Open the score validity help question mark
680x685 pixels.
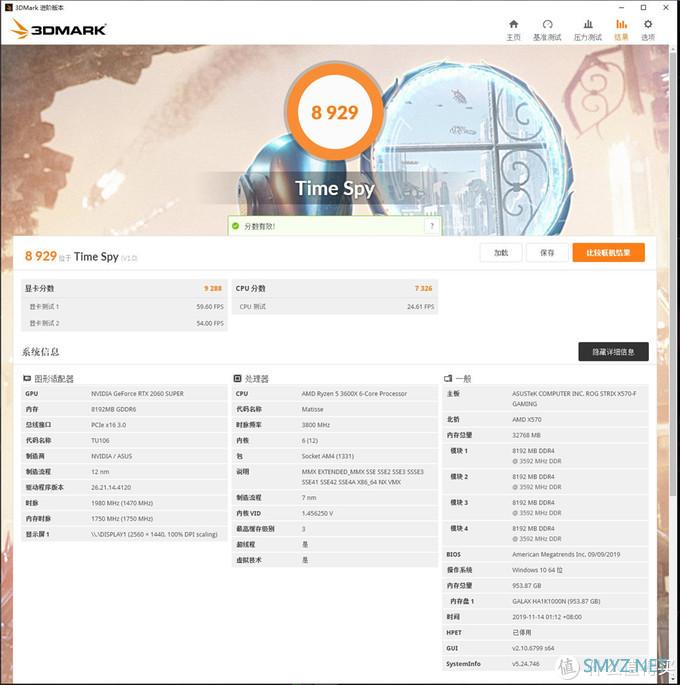[x=431, y=226]
